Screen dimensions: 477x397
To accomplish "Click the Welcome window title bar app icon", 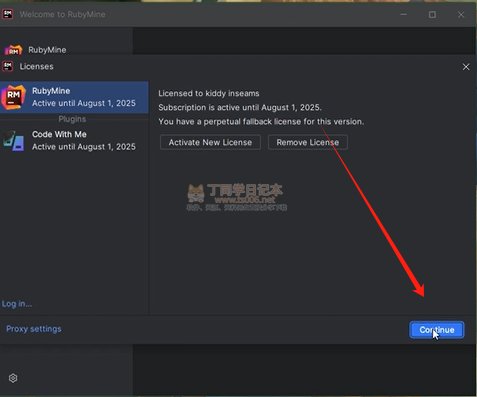I will coord(8,14).
